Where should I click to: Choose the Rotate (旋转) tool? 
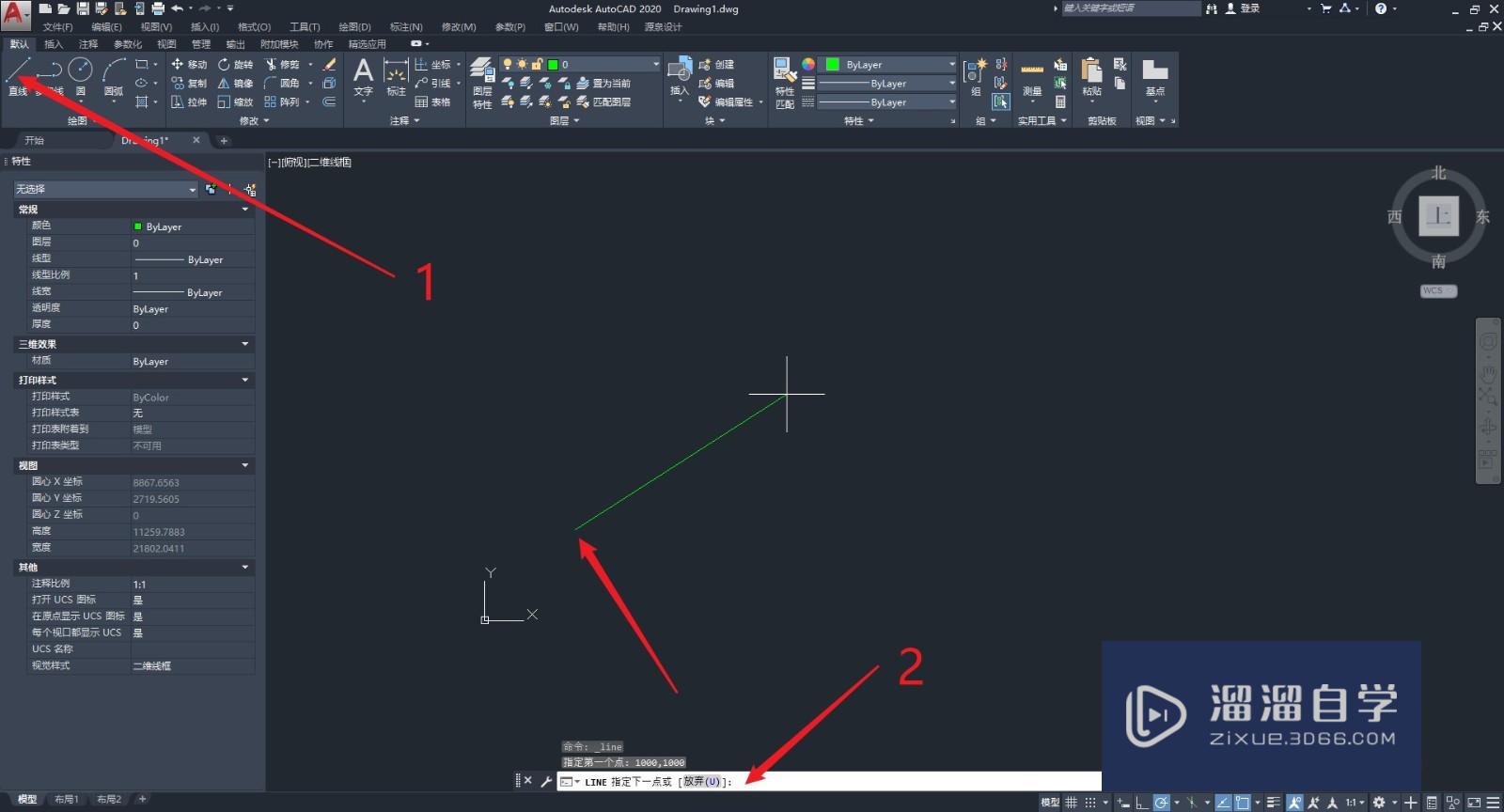(x=235, y=64)
